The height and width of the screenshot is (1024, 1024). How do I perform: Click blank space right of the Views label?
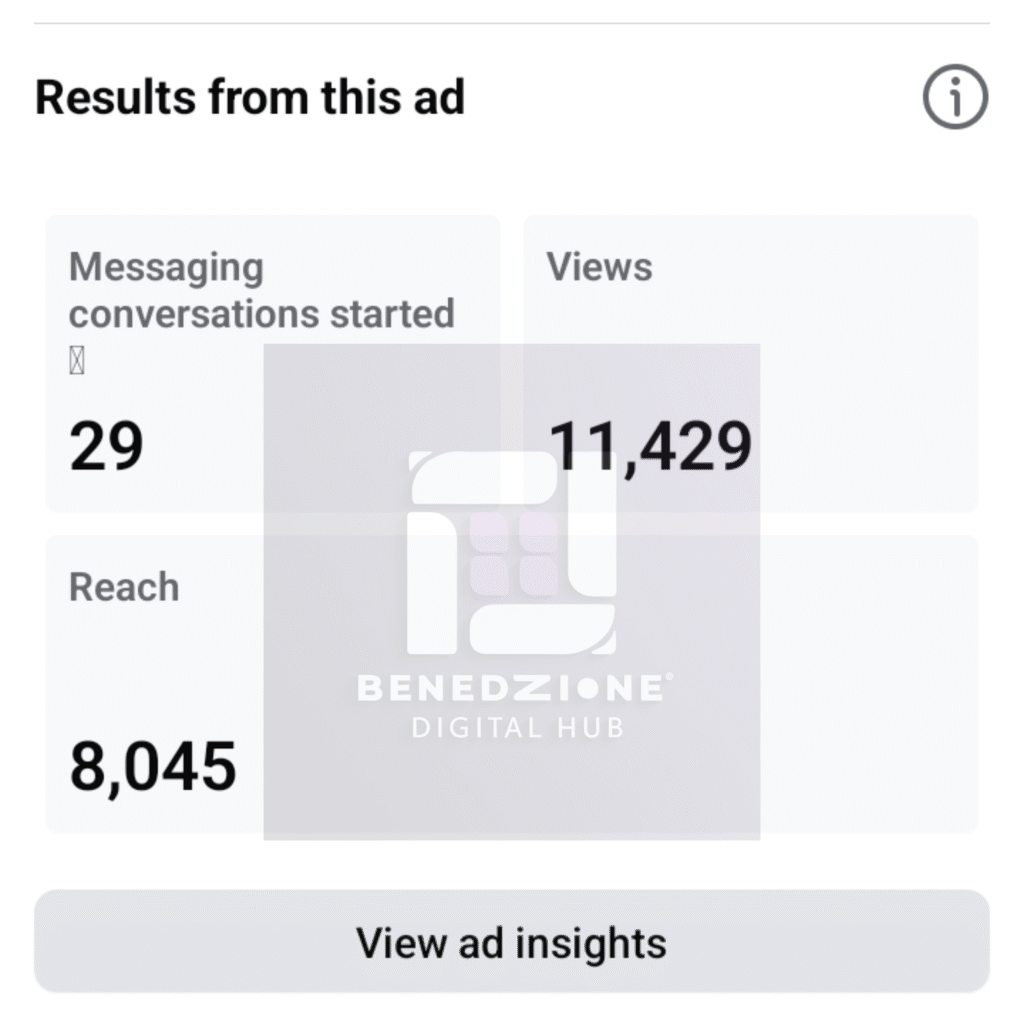coord(820,267)
